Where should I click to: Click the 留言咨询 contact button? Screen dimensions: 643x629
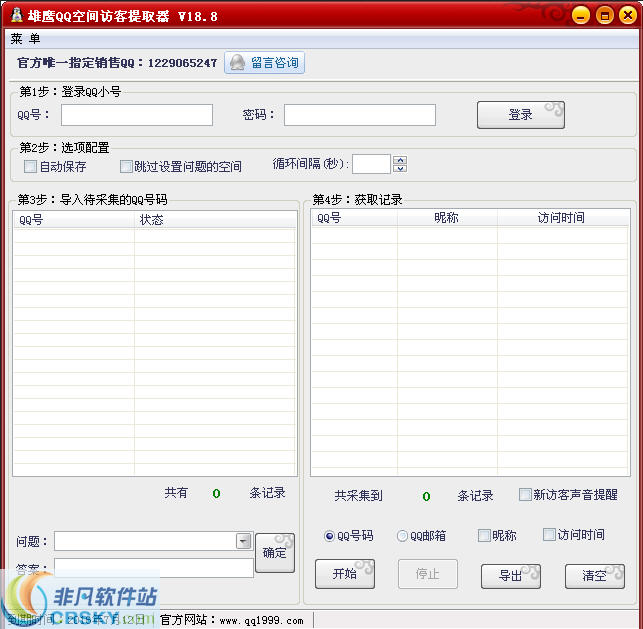pos(264,63)
